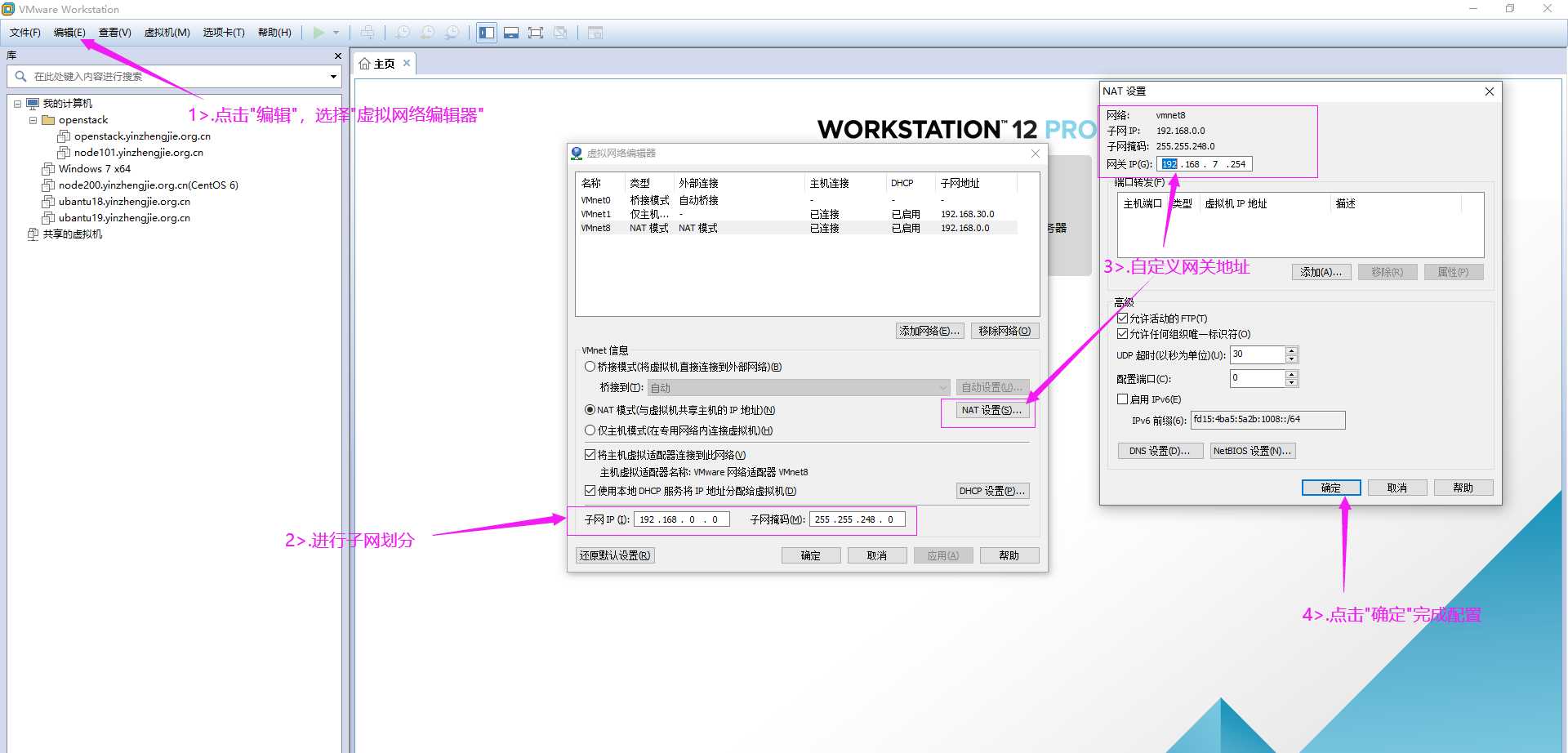Open the 查看(V) menu
The width and height of the screenshot is (1568, 753).
(x=114, y=33)
